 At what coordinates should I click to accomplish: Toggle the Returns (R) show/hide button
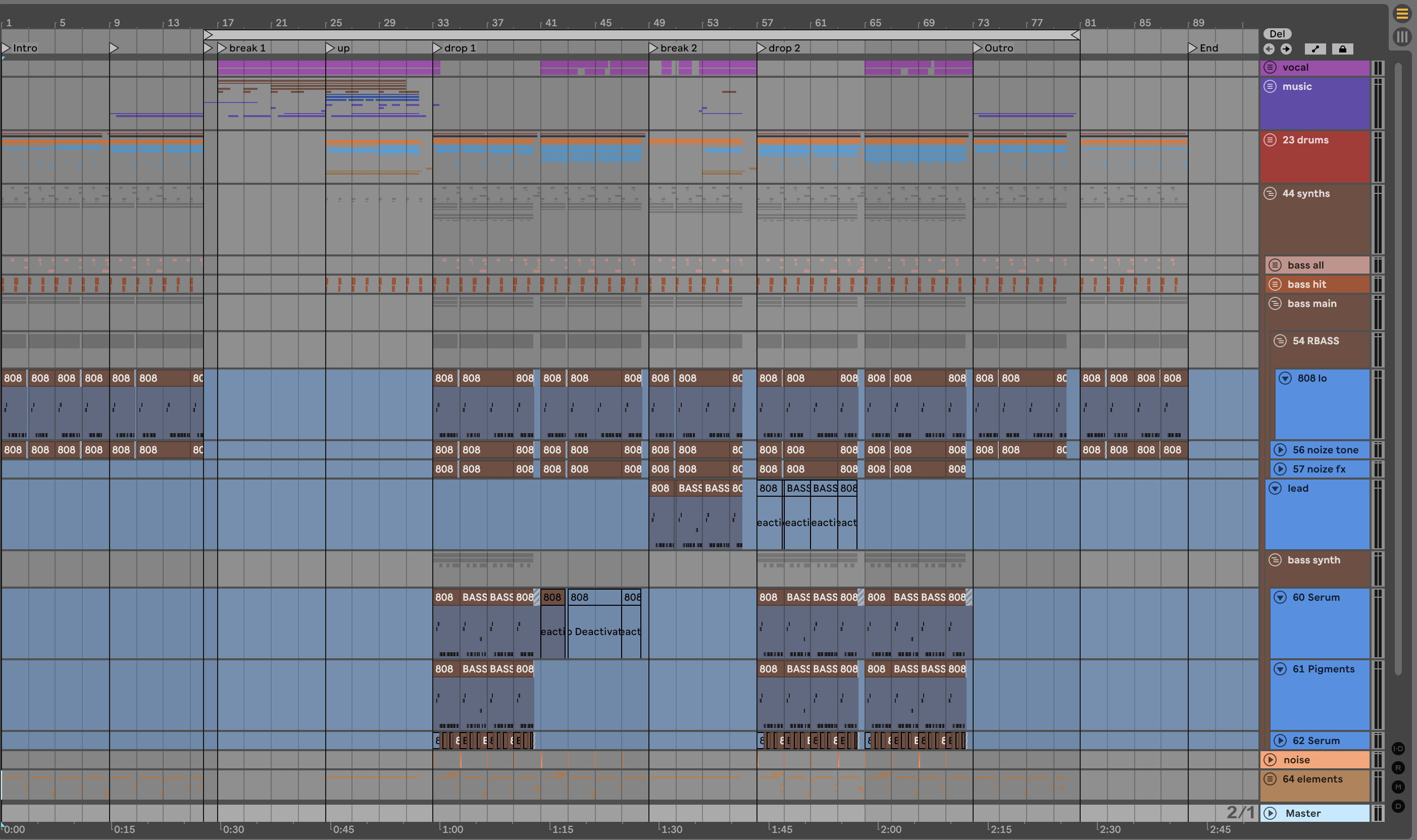click(1398, 767)
